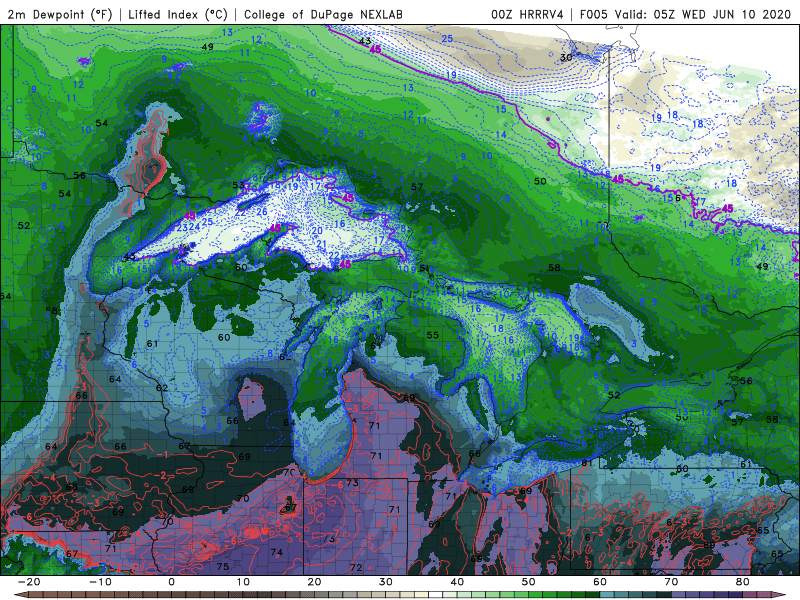
Task: Click the black '53' dewpoint value
Action: pos(238,185)
